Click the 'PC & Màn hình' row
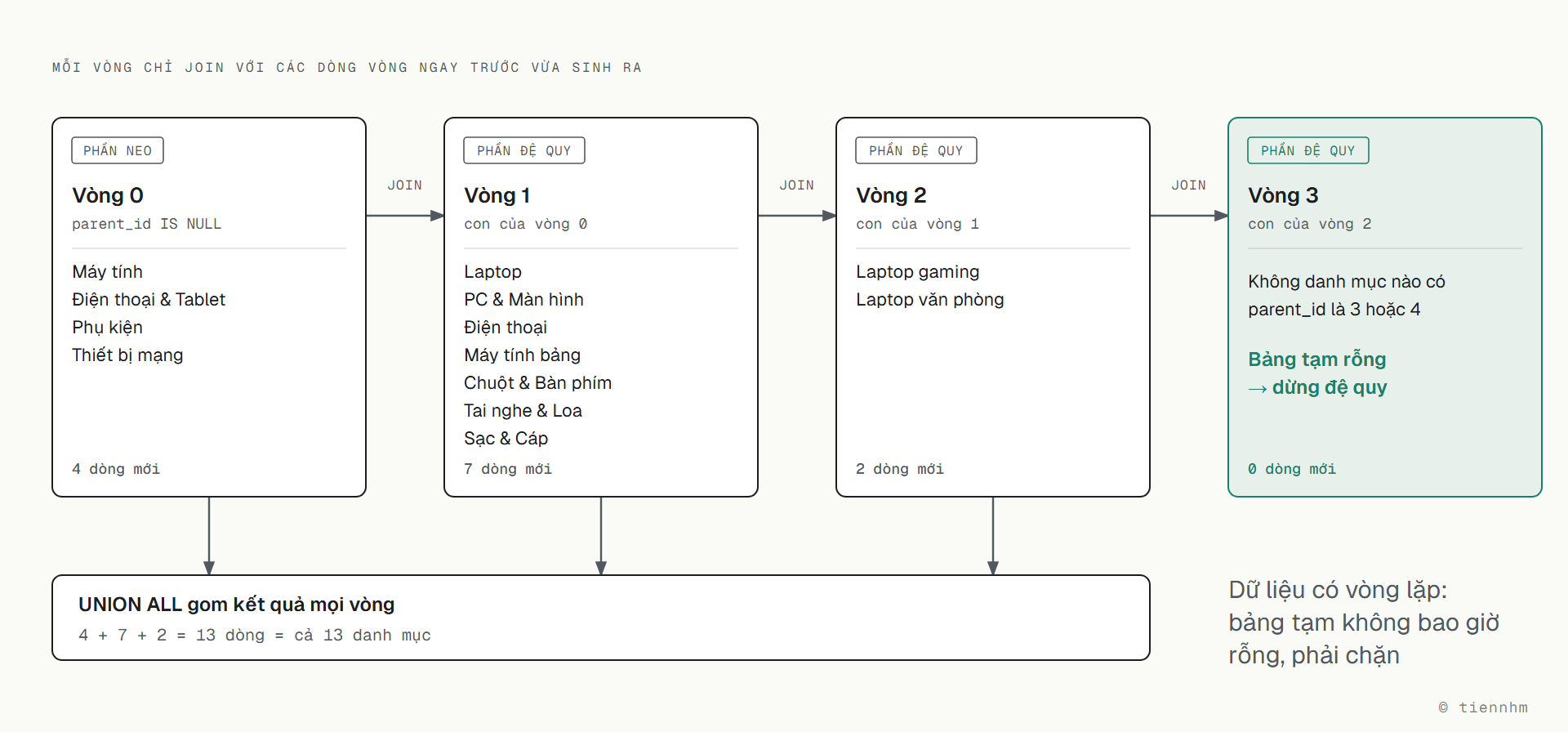Image resolution: width=1568 pixels, height=732 pixels. [x=523, y=300]
